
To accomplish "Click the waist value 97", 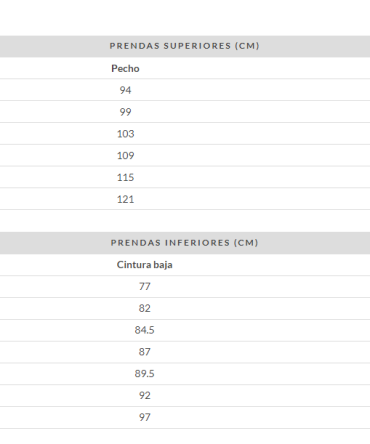I will 144,417.
